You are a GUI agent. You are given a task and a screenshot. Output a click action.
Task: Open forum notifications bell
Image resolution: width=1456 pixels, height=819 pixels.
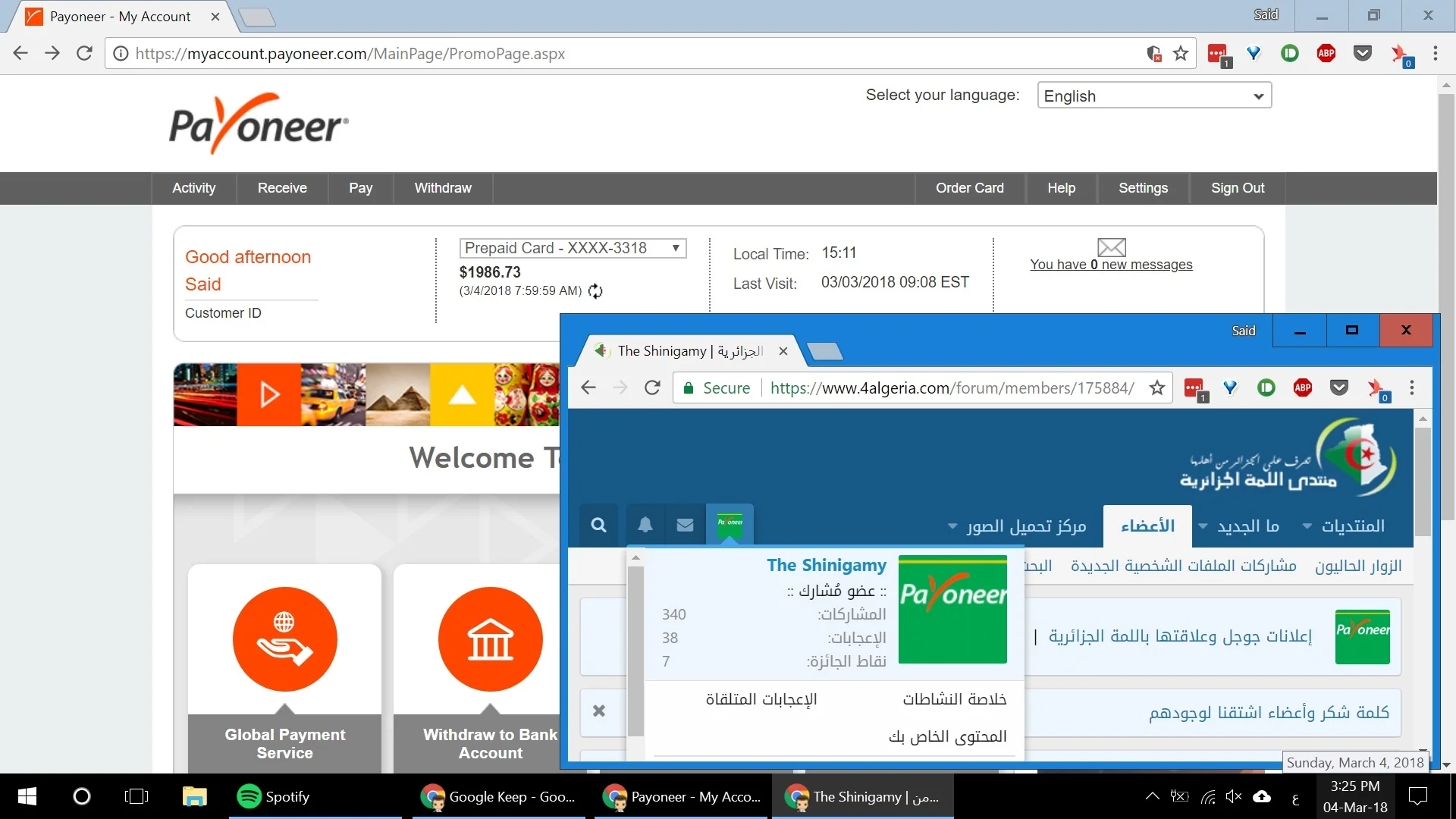[645, 525]
